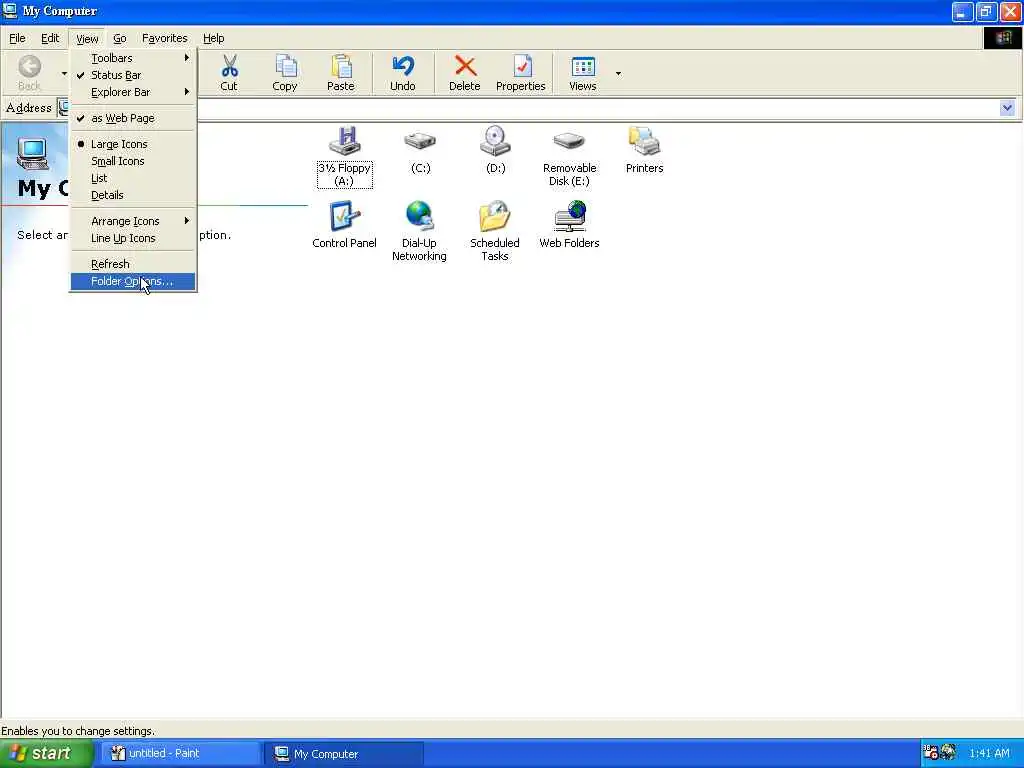Open Properties from the toolbar
This screenshot has height=768, width=1024.
pyautogui.click(x=520, y=72)
